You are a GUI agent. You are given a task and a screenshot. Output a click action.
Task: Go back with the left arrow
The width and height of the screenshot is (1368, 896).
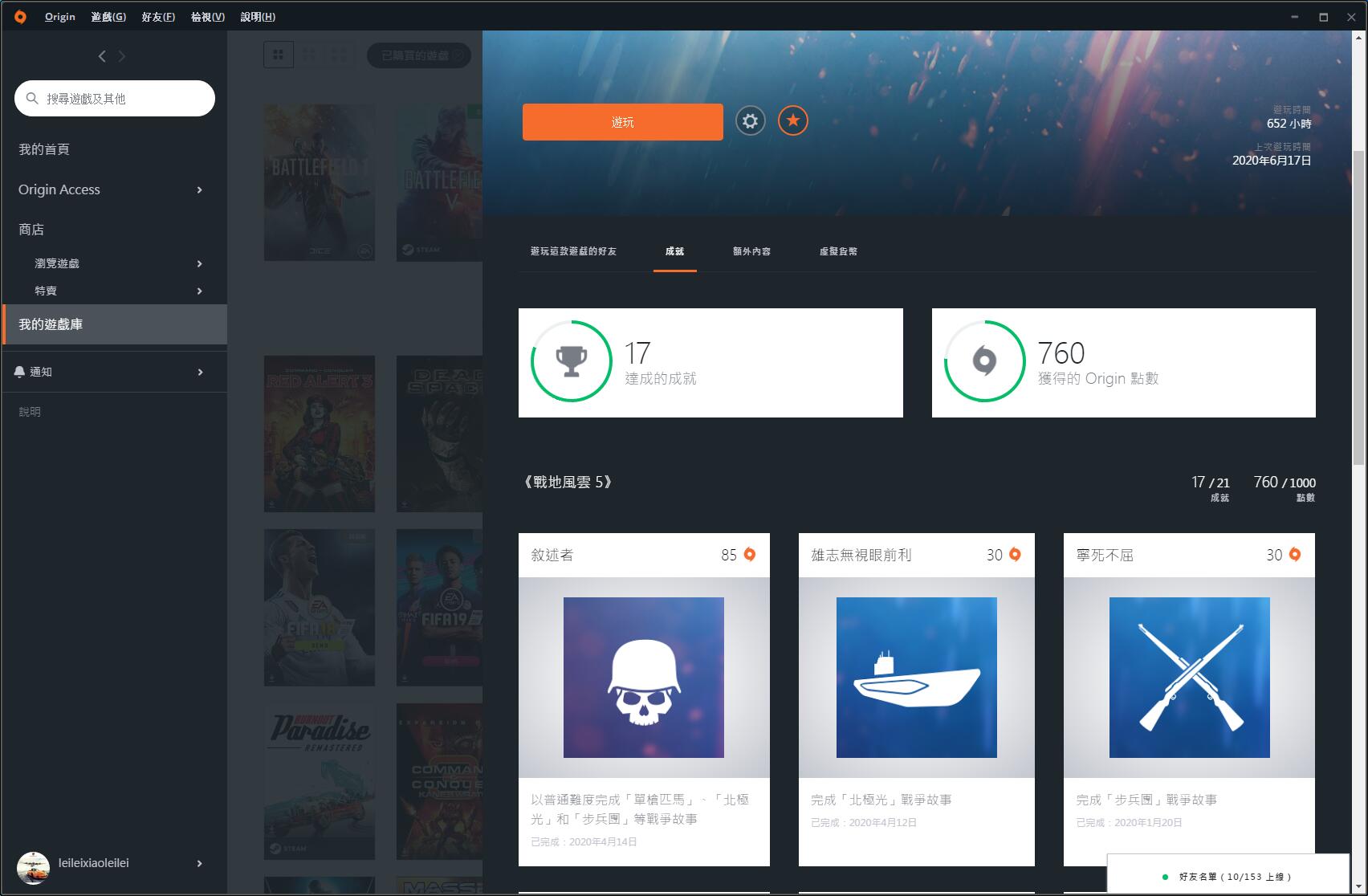coord(102,56)
